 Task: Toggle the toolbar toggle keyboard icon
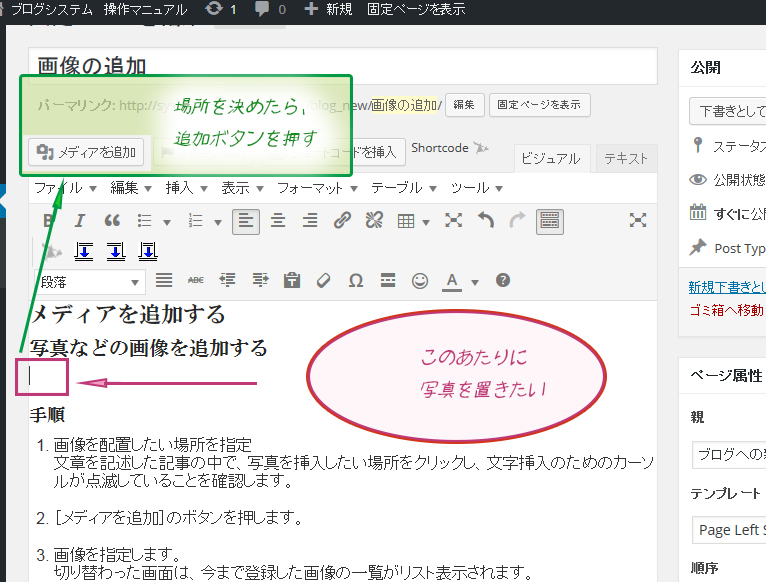coord(549,221)
